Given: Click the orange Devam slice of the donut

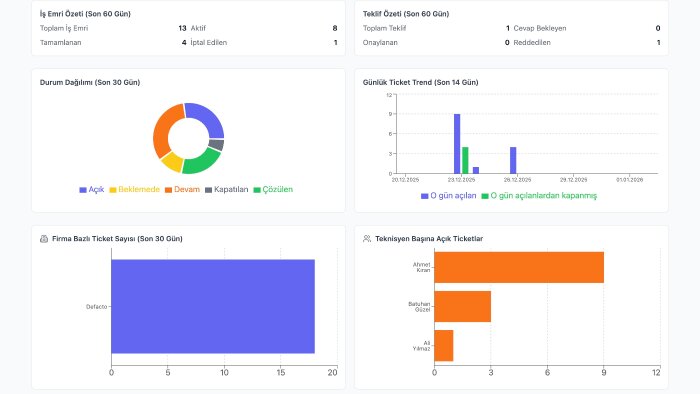Looking at the screenshot, I should (163, 130).
